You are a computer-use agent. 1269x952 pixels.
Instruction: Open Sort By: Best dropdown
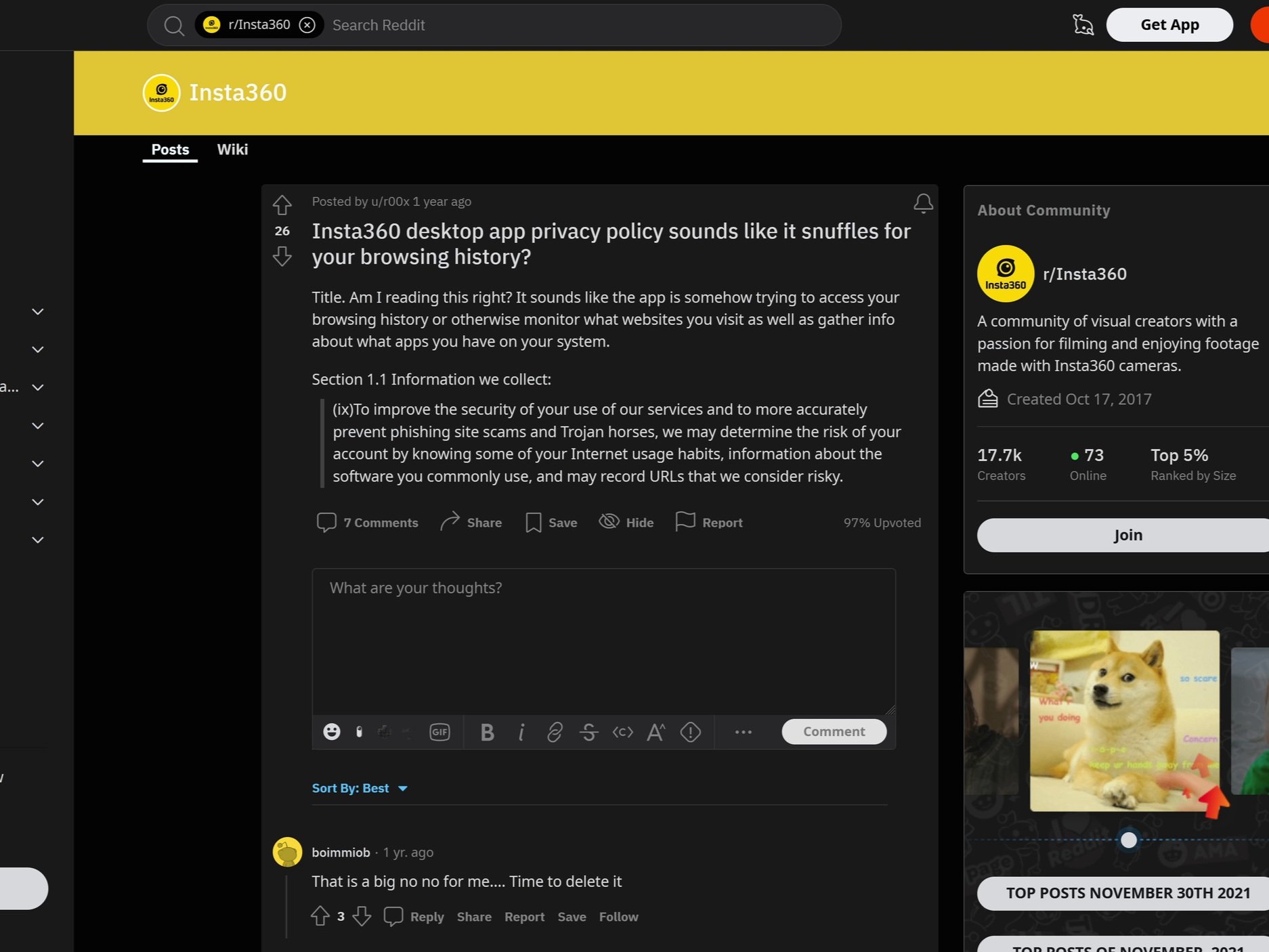[360, 788]
